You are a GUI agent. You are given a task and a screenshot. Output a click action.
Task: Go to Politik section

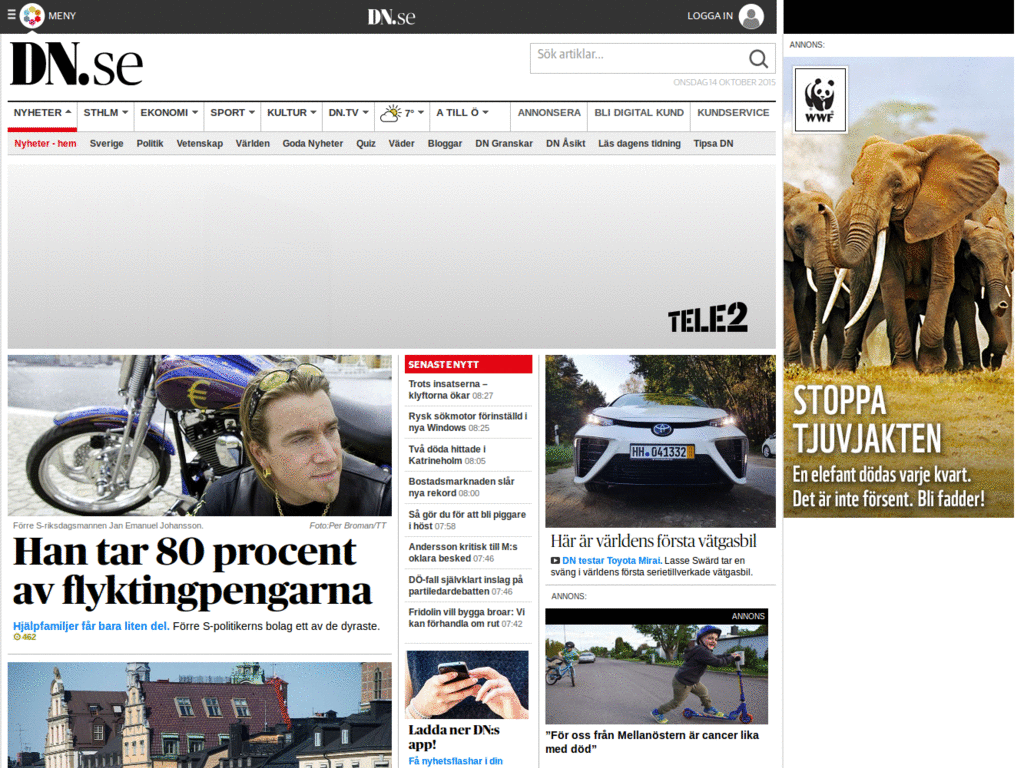150,144
